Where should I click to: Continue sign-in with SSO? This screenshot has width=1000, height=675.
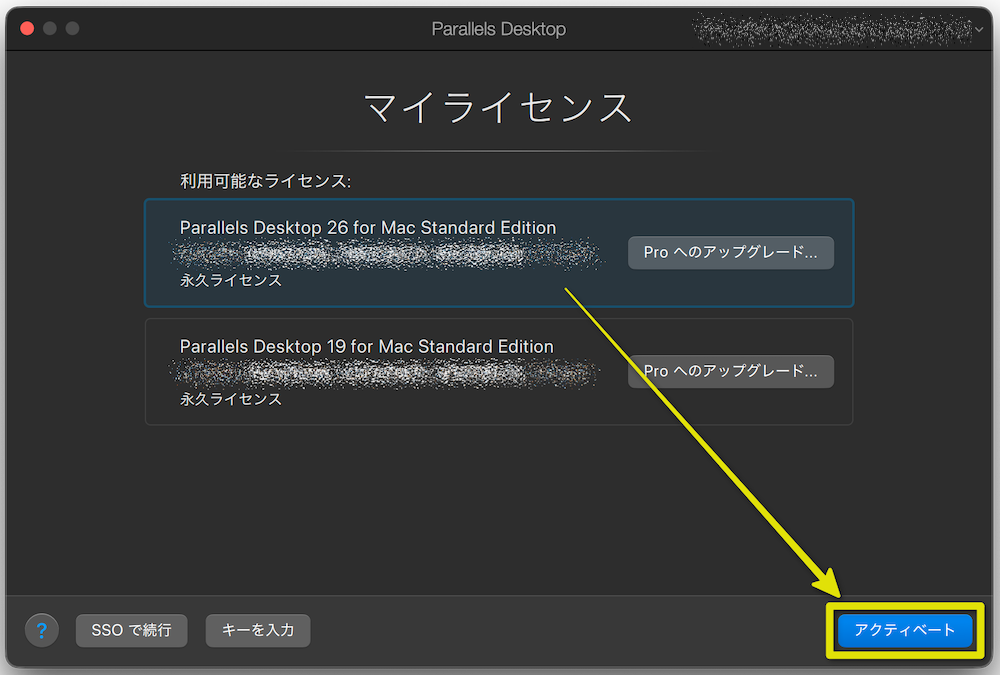pos(131,630)
